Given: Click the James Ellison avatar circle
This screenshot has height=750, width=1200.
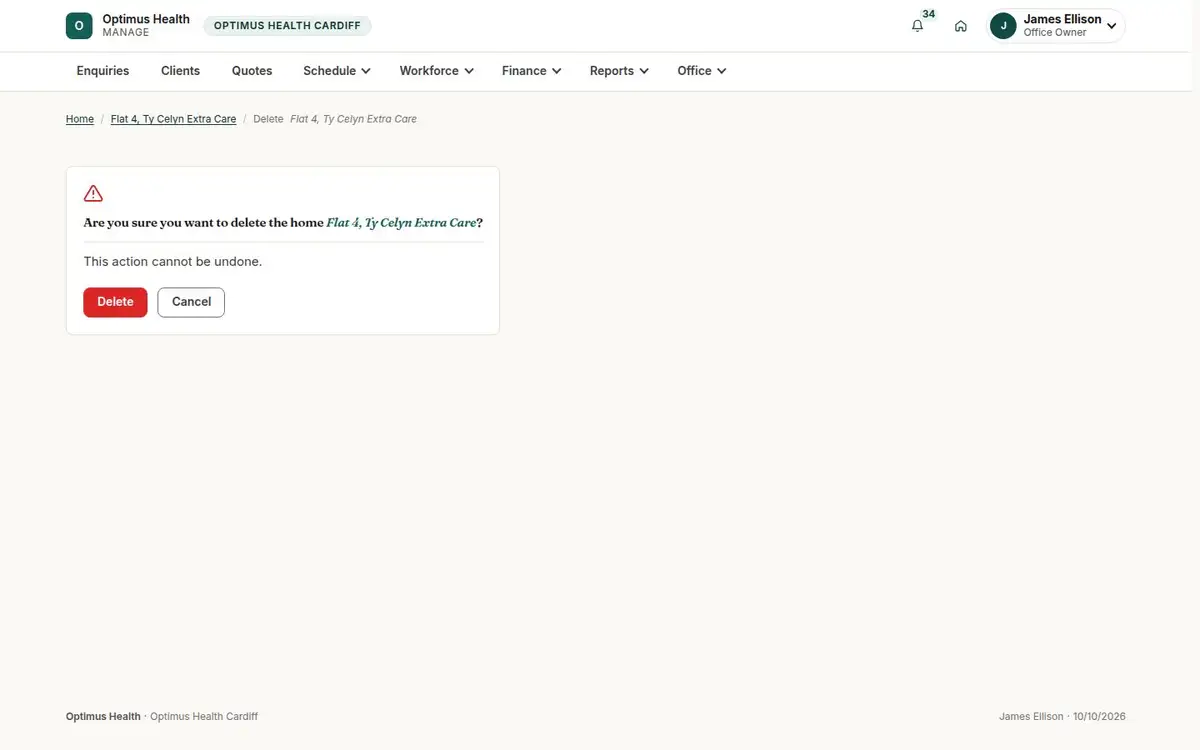Looking at the screenshot, I should tap(1003, 26).
